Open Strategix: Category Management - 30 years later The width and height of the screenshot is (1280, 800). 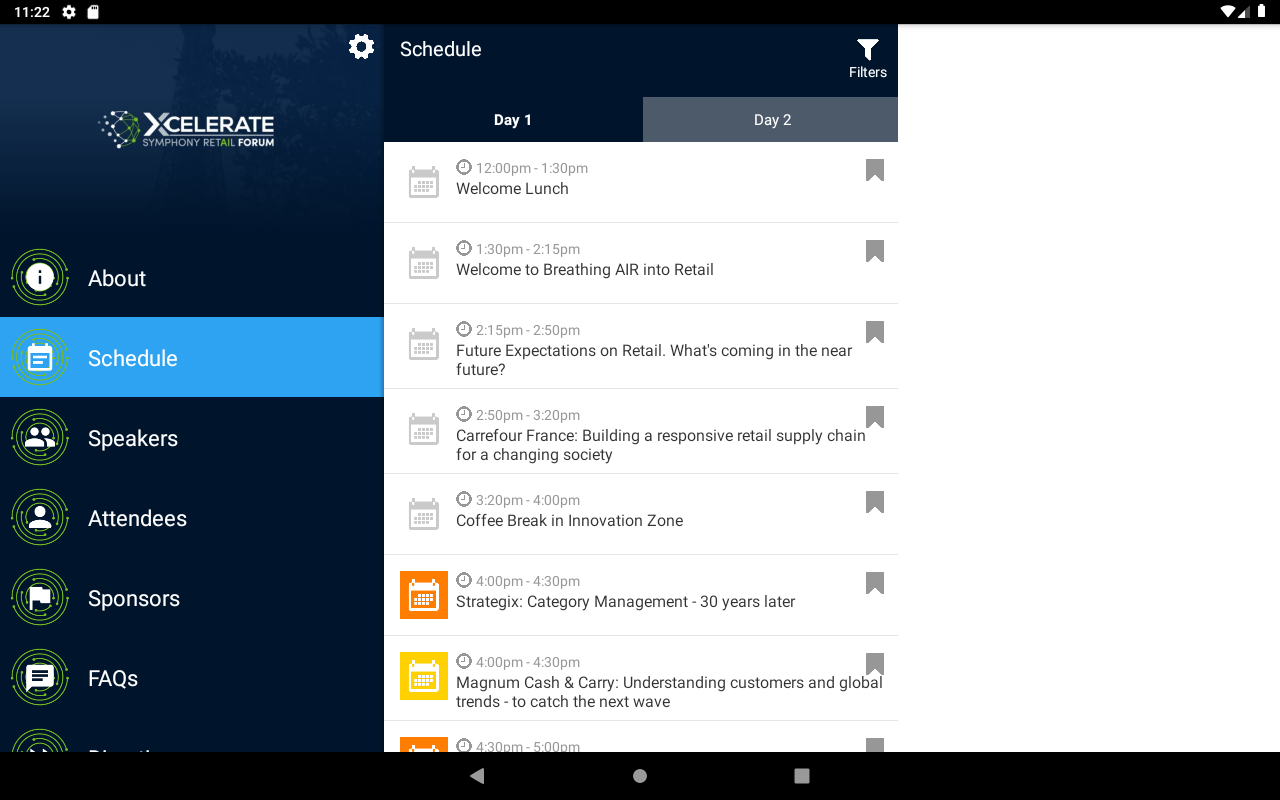[x=626, y=602]
